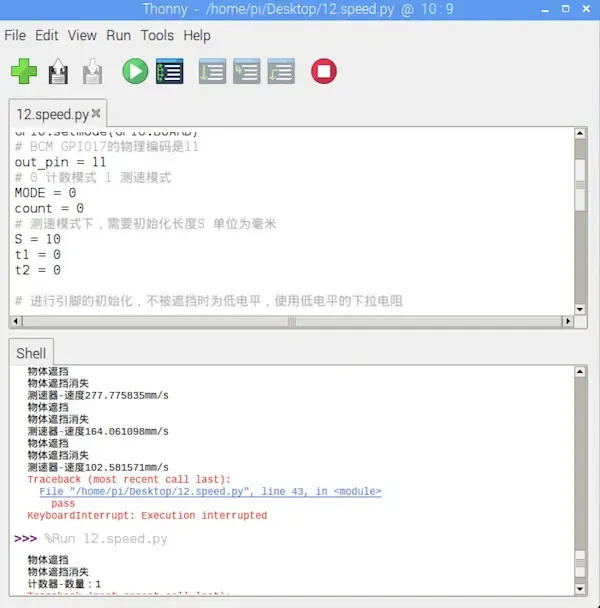Viewport: 600px width, 608px height.
Task: Click the '%Run 12.speed.py' shell command
Action: coord(106,539)
